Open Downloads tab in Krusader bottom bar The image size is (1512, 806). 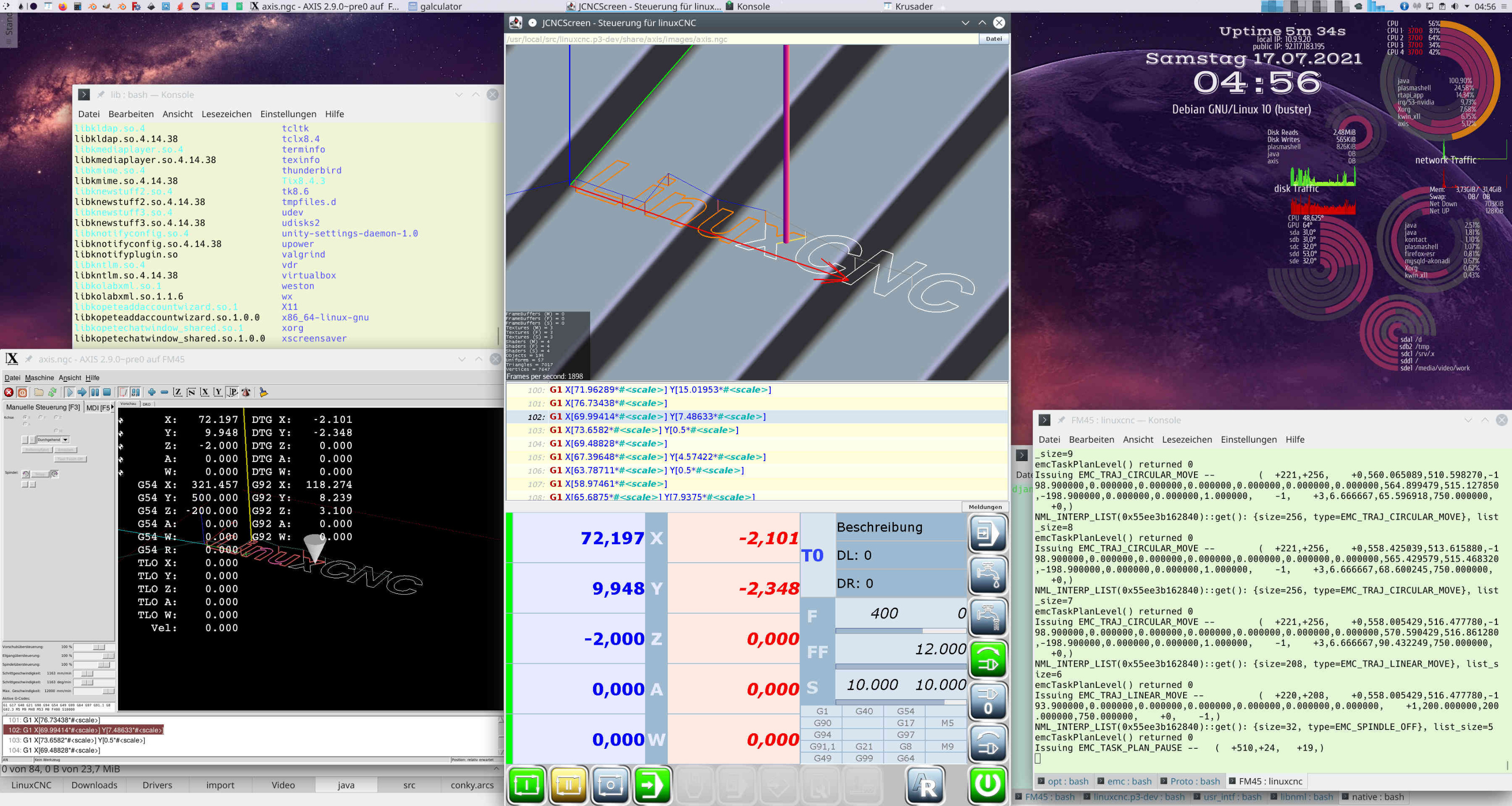click(x=94, y=785)
